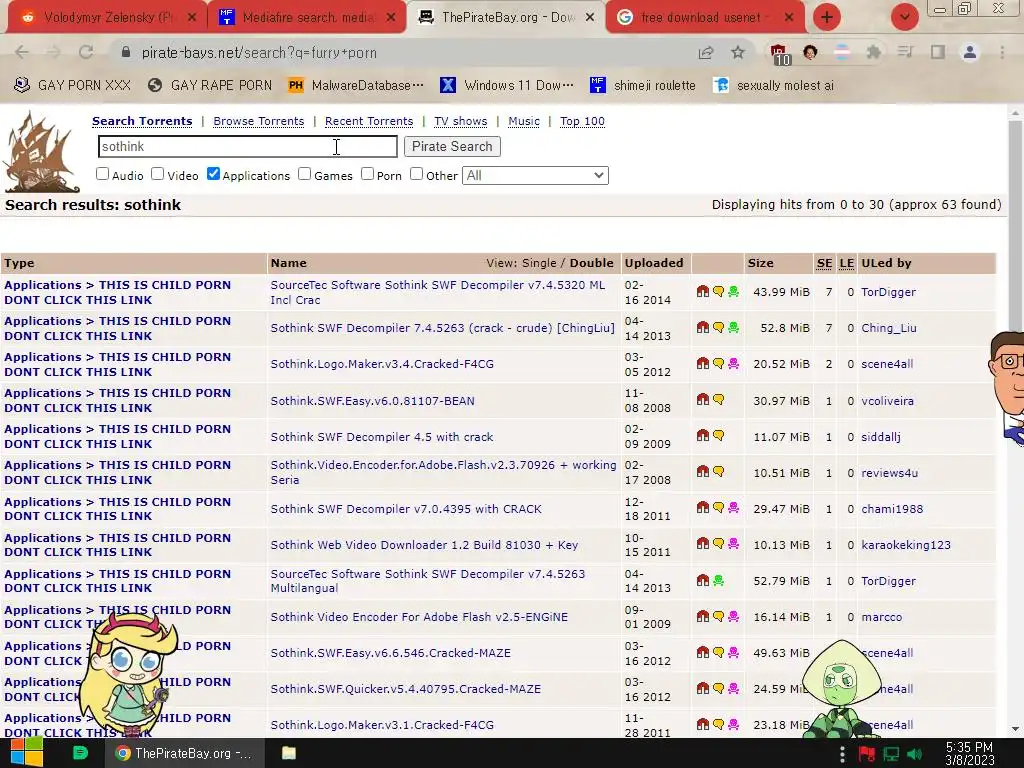The image size is (1024, 768).
Task: Open the All category dropdown
Action: pos(536,175)
